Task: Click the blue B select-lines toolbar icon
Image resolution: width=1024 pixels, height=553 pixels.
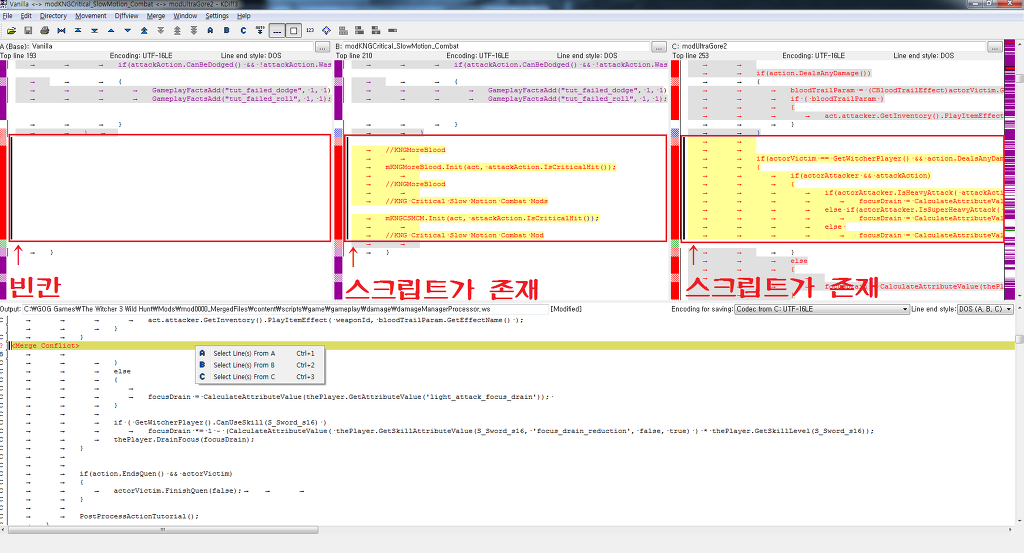Action: click(x=225, y=30)
